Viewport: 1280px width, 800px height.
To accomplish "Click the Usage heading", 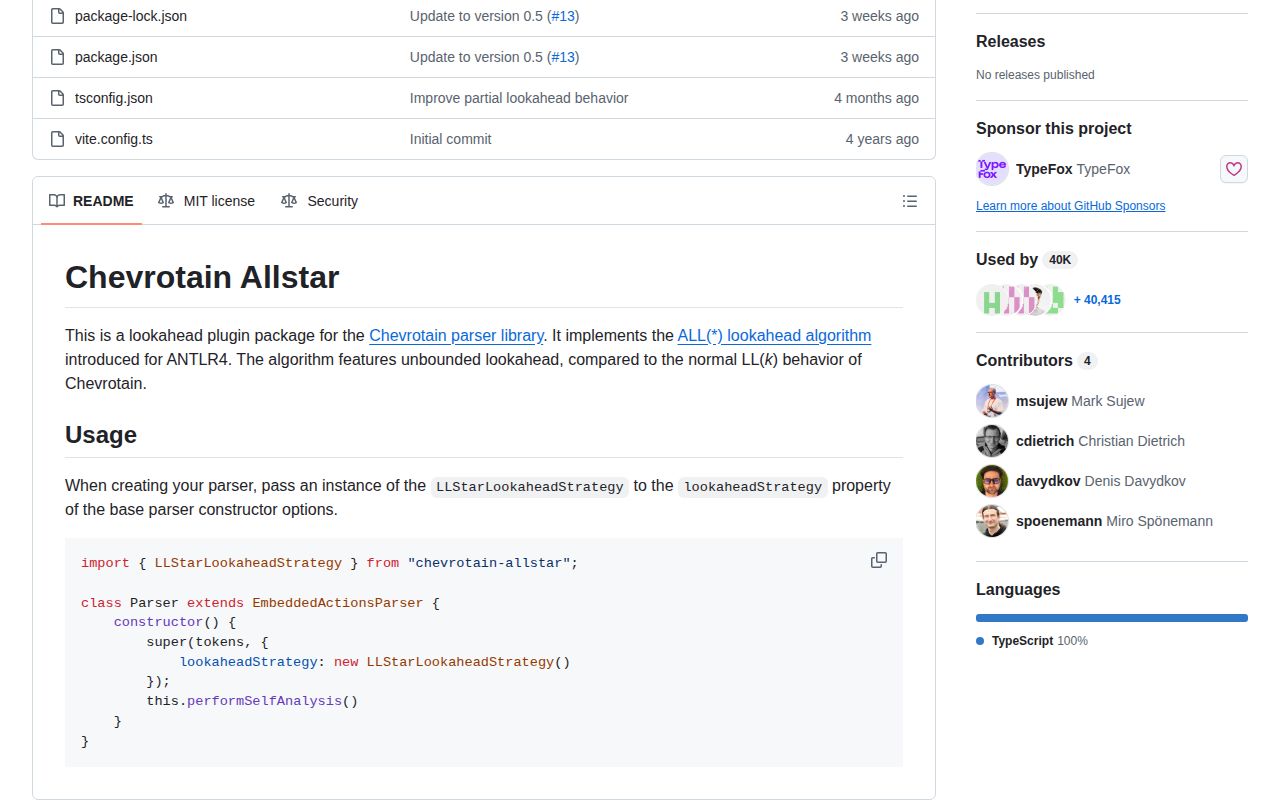I will (101, 435).
